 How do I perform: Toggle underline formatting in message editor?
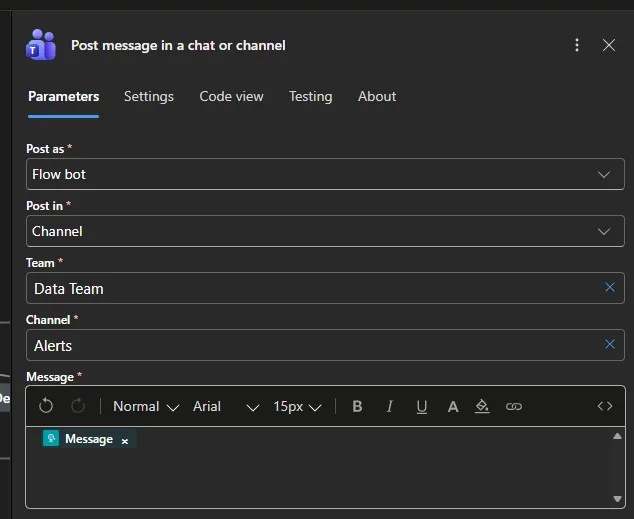[421, 406]
